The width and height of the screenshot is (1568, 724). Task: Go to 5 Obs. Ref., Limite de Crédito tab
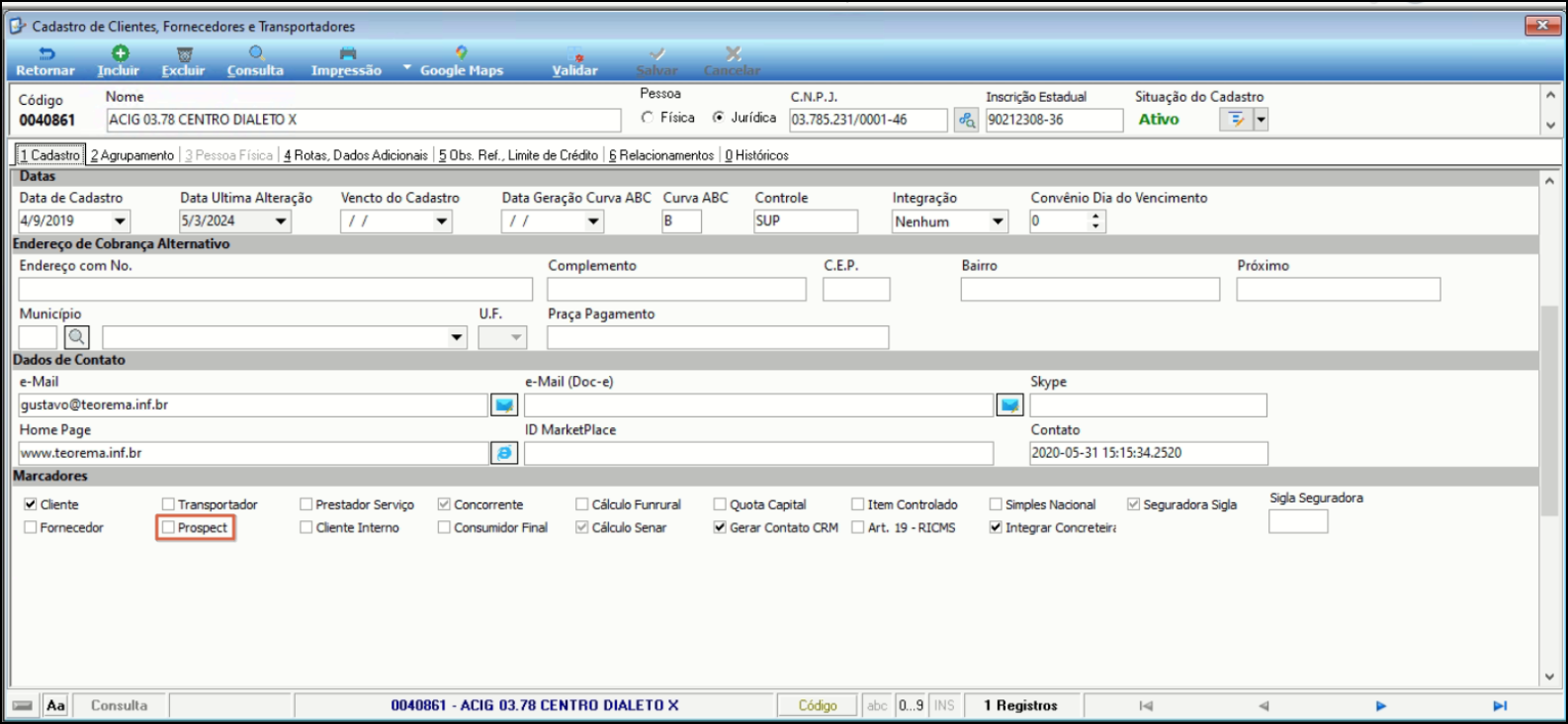pyautogui.click(x=519, y=155)
